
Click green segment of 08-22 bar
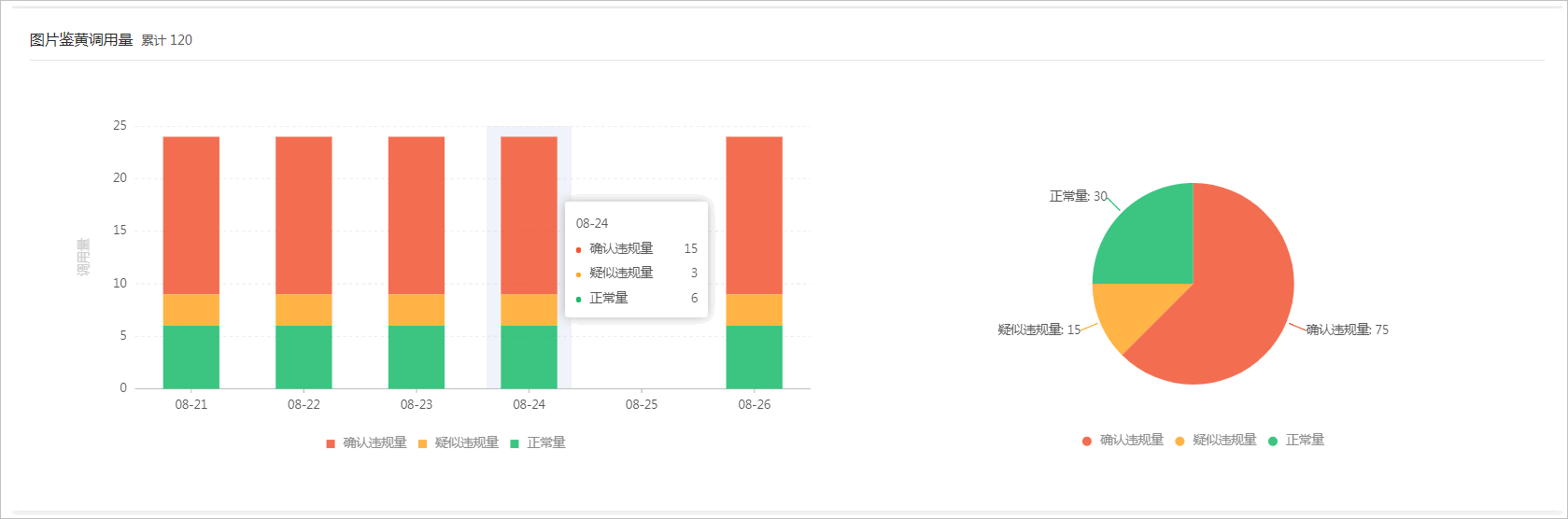304,357
